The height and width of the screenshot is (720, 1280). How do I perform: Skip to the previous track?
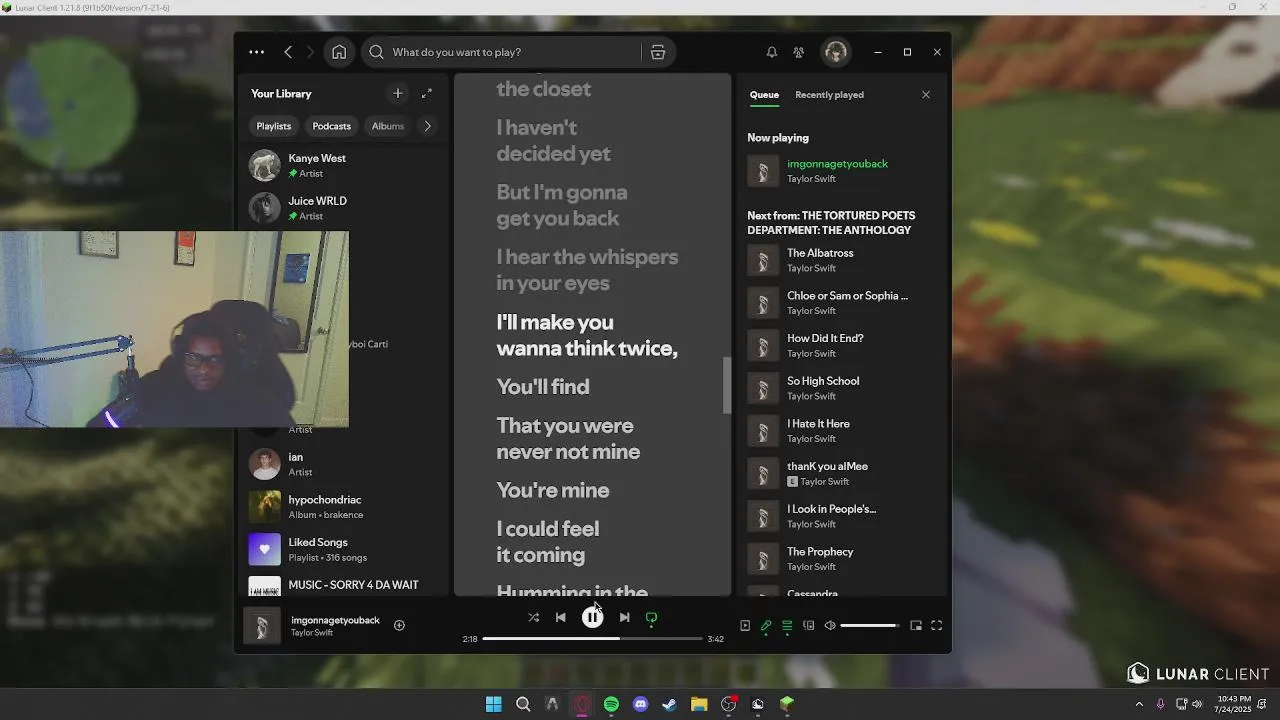point(560,617)
